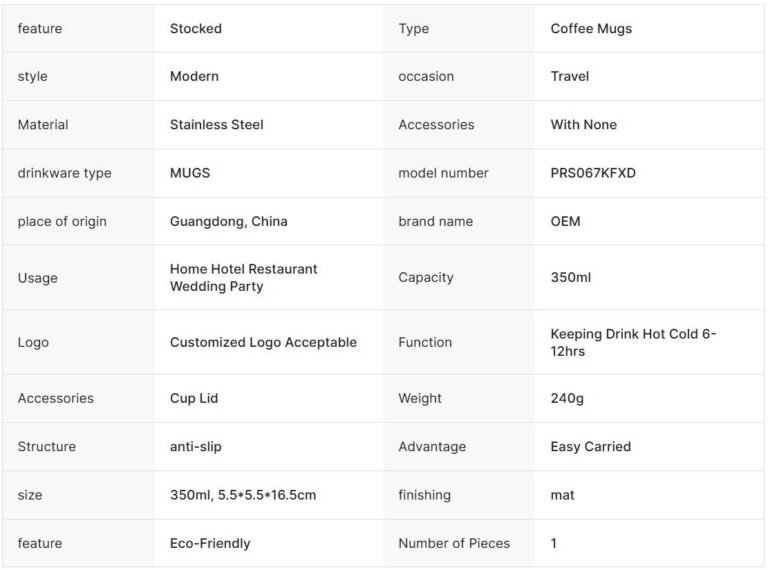Select the 'With None' accessories value
The width and height of the screenshot is (768, 570).
click(584, 125)
